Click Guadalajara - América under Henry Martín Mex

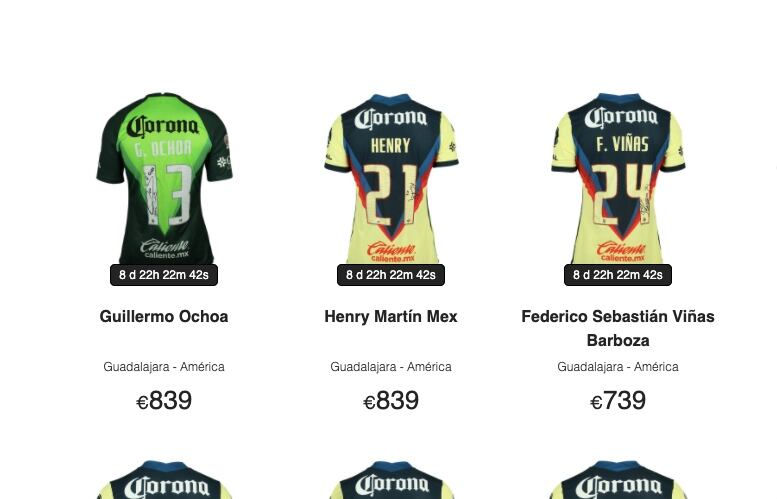(391, 367)
